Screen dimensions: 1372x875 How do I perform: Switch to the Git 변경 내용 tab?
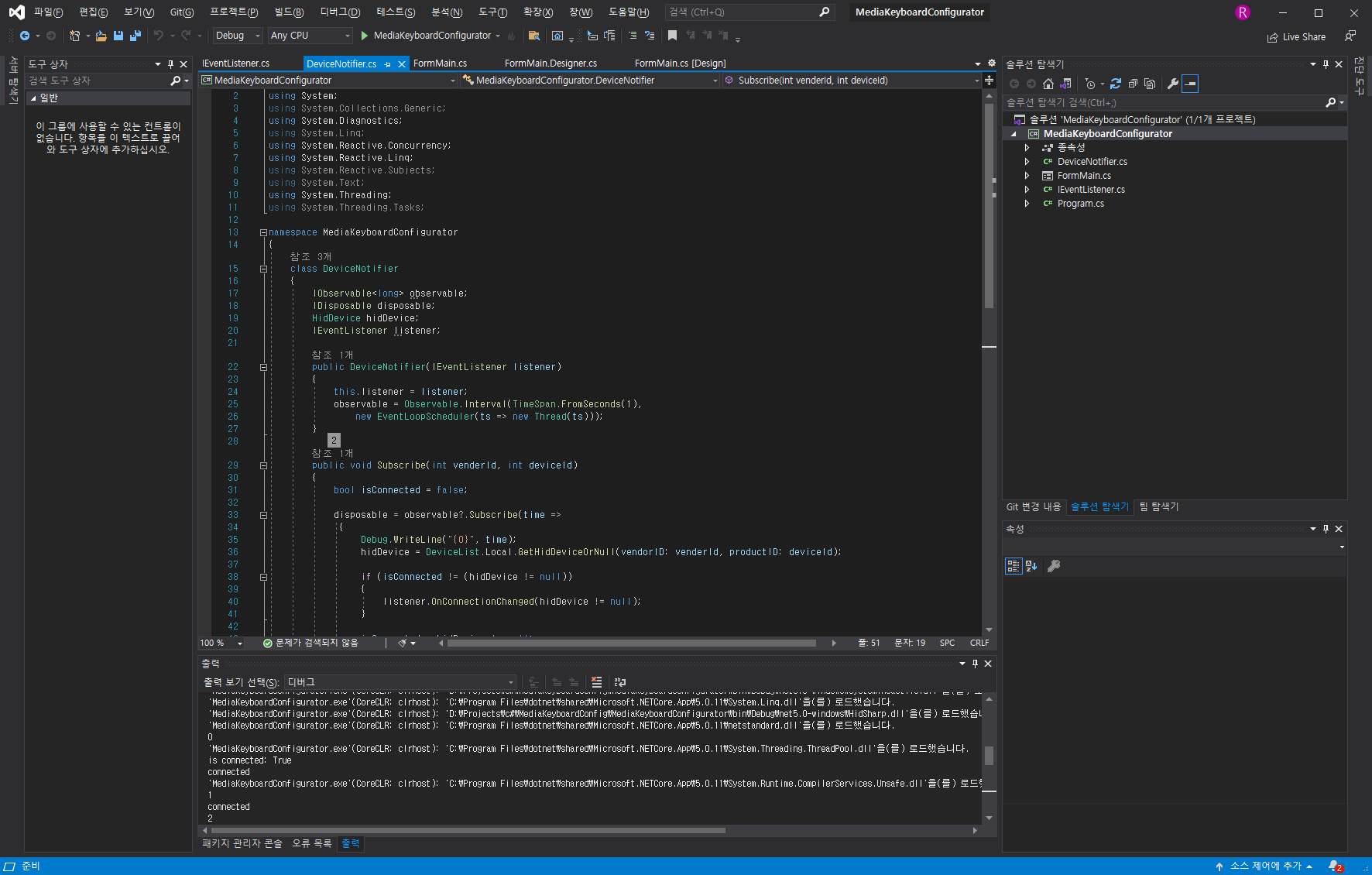1034,506
